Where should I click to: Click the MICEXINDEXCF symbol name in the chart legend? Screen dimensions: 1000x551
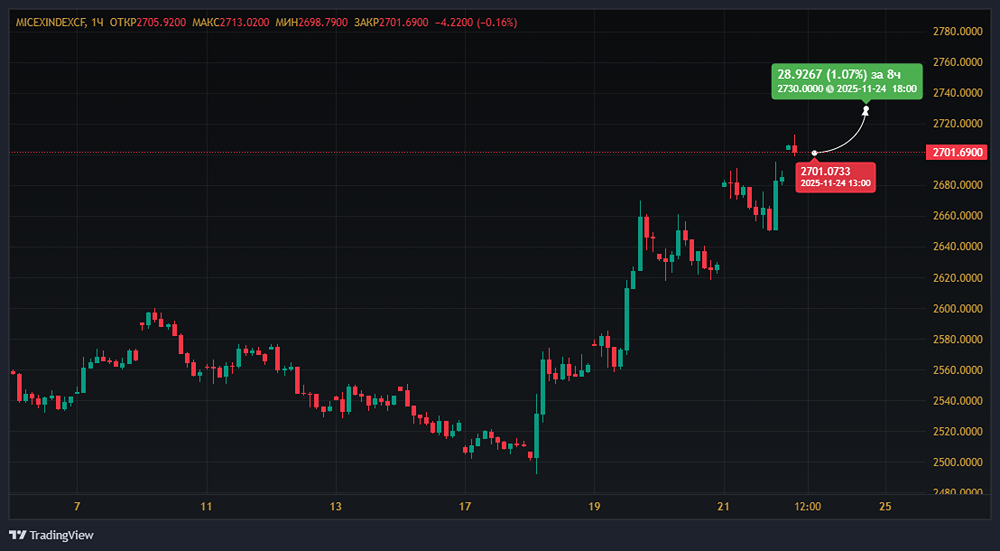[x=49, y=22]
